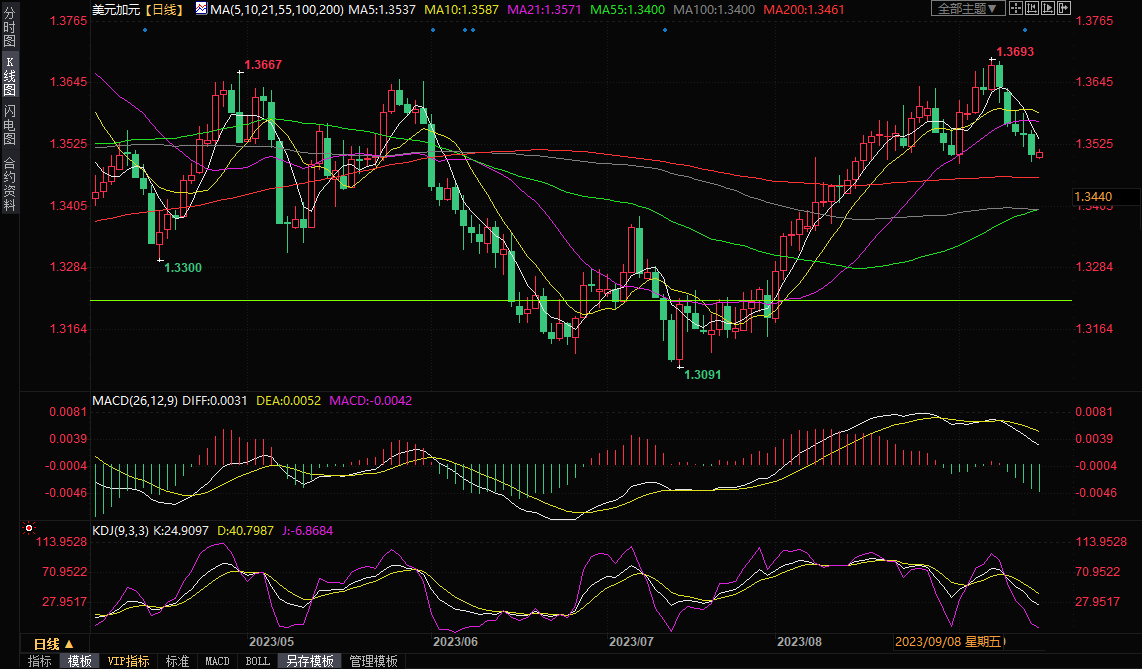Apply the MACD template

pyautogui.click(x=217, y=661)
